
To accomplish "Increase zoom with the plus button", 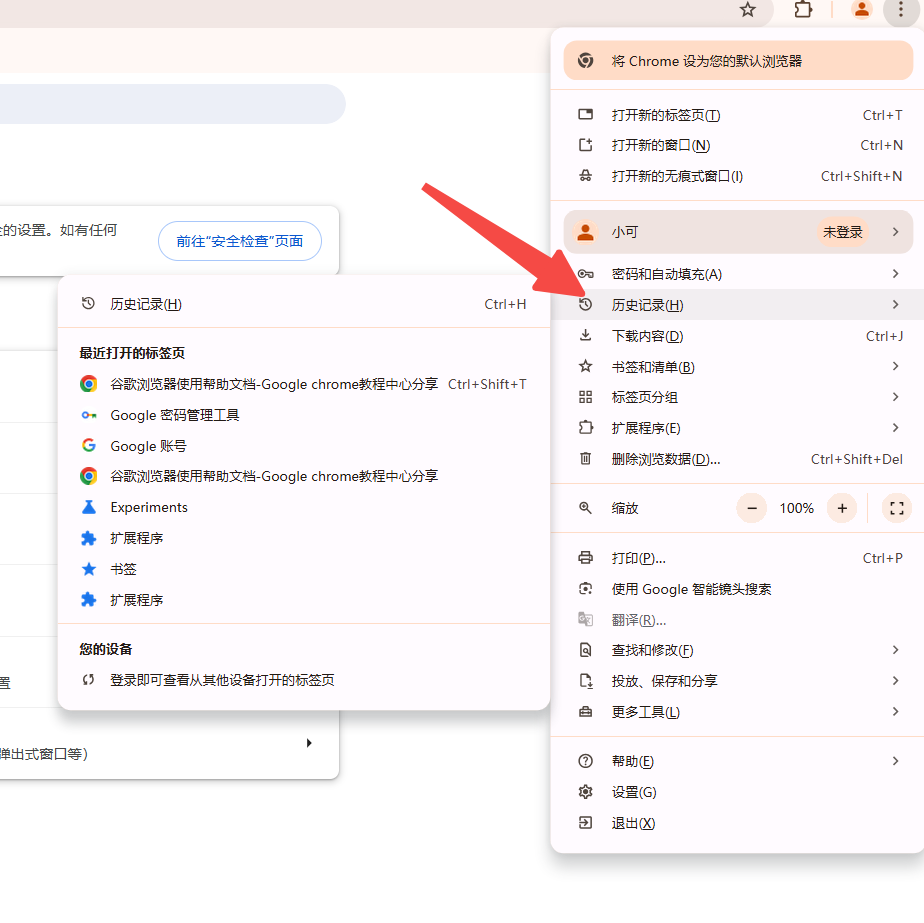I will point(842,508).
